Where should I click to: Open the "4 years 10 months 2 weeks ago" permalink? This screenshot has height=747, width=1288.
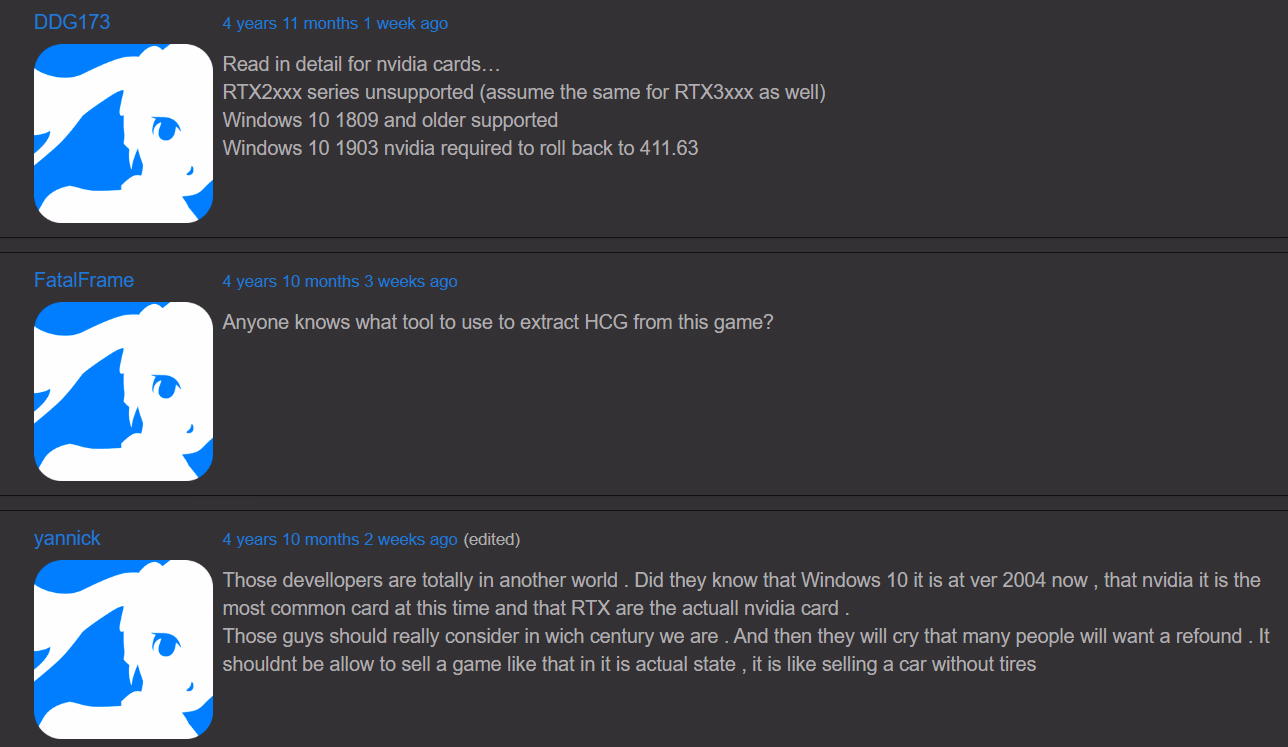[340, 539]
